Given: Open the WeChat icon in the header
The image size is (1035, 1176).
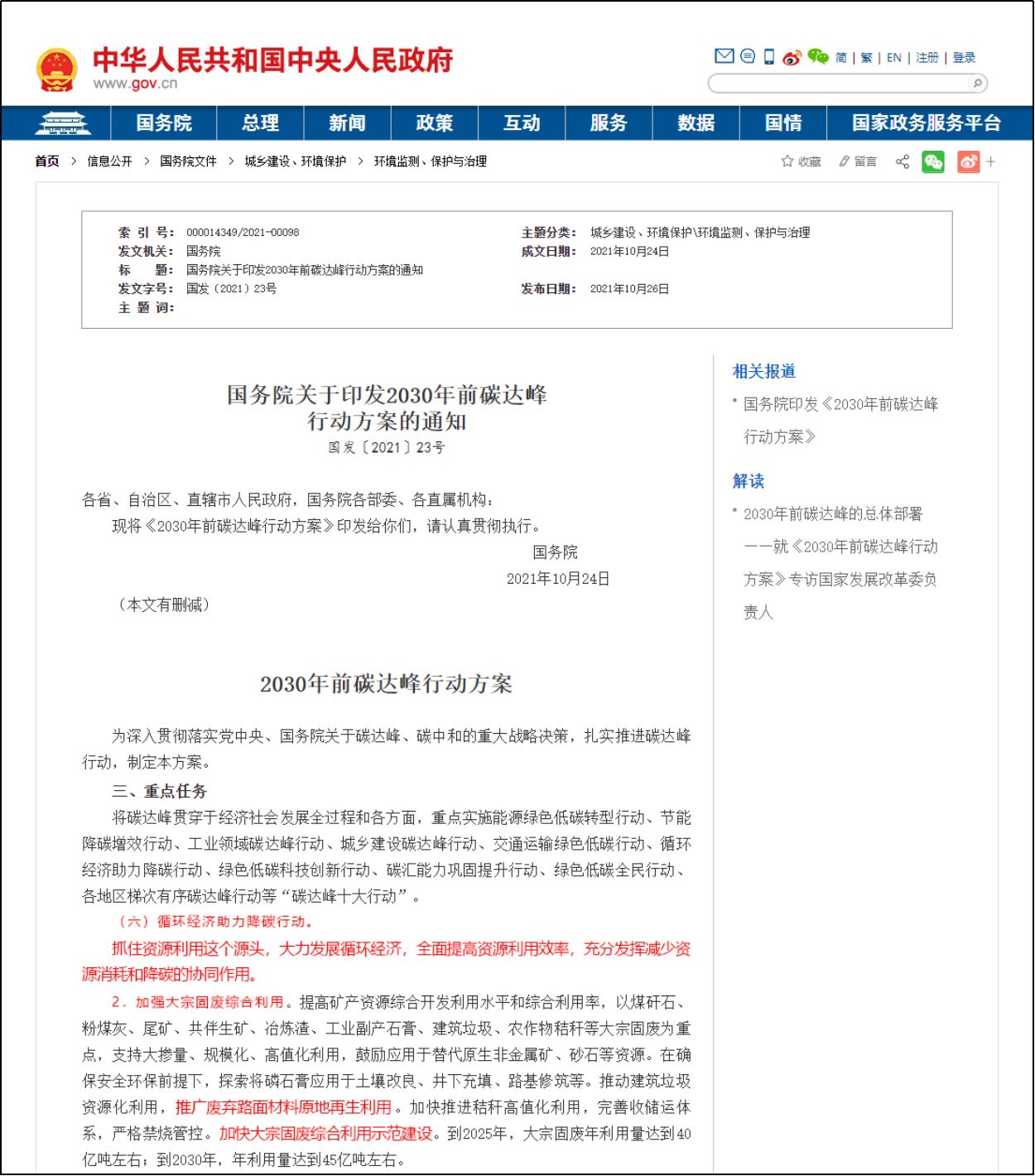Looking at the screenshot, I should coord(818,56).
